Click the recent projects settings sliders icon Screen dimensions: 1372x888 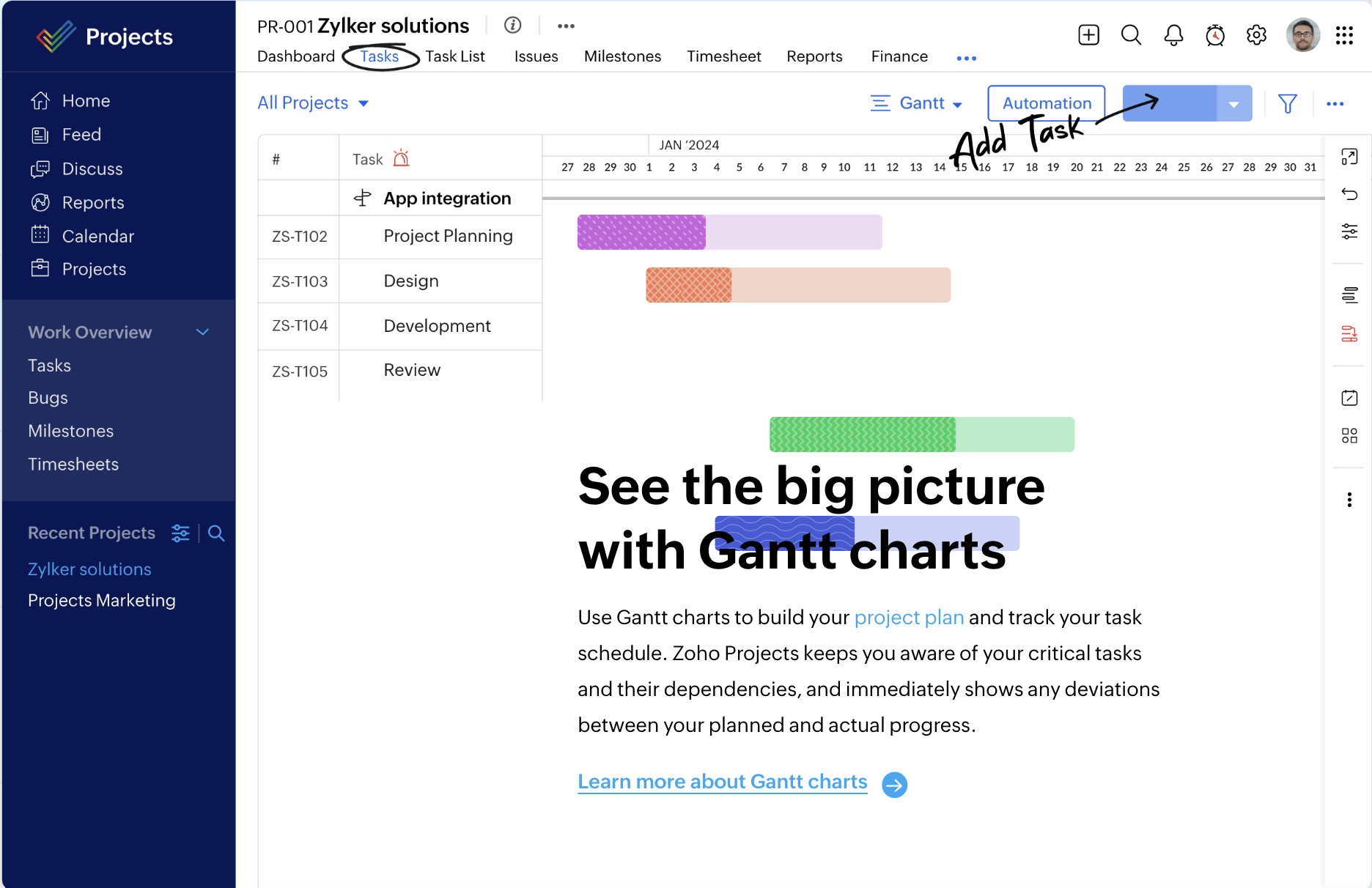[180, 533]
